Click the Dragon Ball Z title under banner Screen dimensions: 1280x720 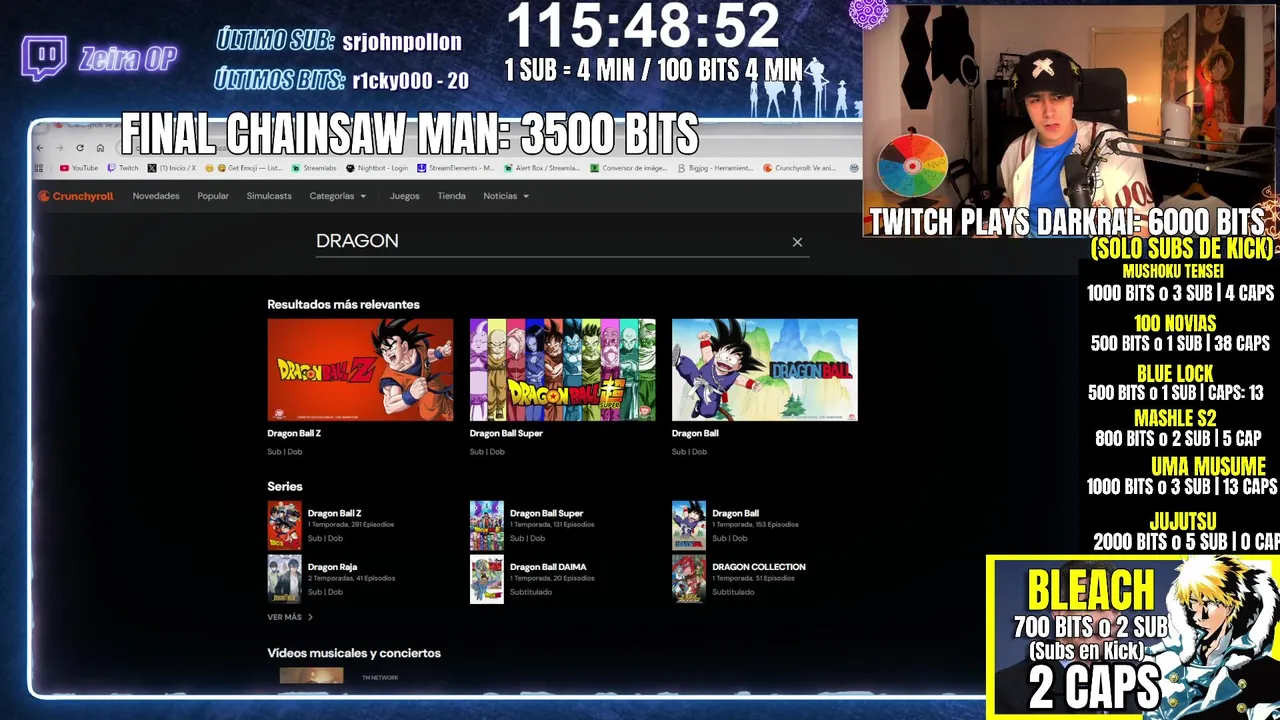click(294, 433)
